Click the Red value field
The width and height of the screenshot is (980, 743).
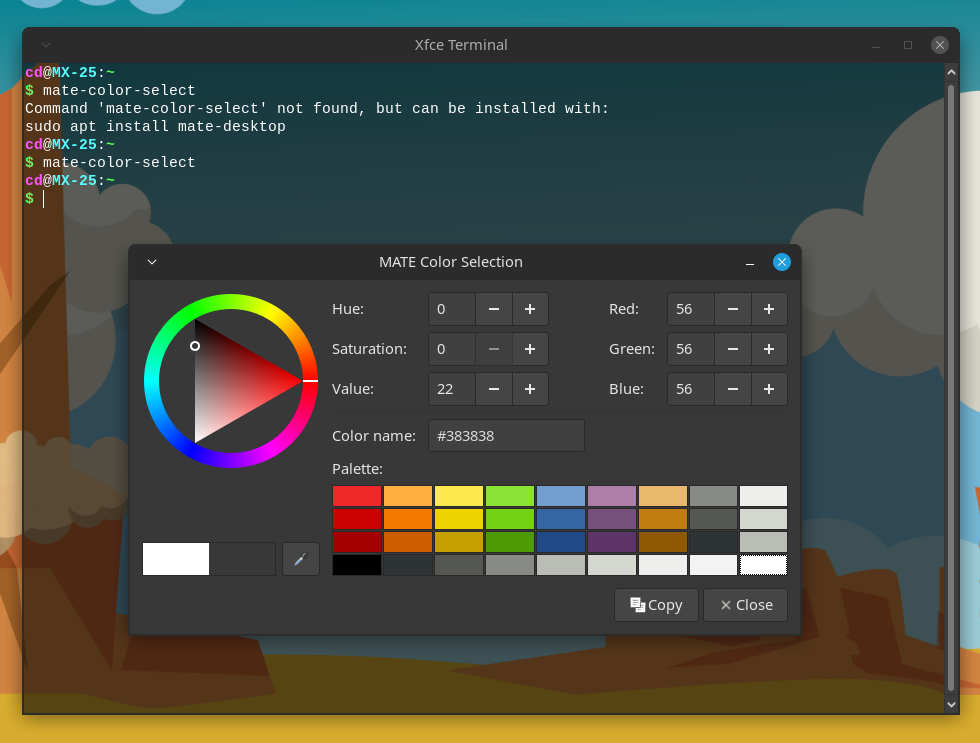[x=691, y=309]
